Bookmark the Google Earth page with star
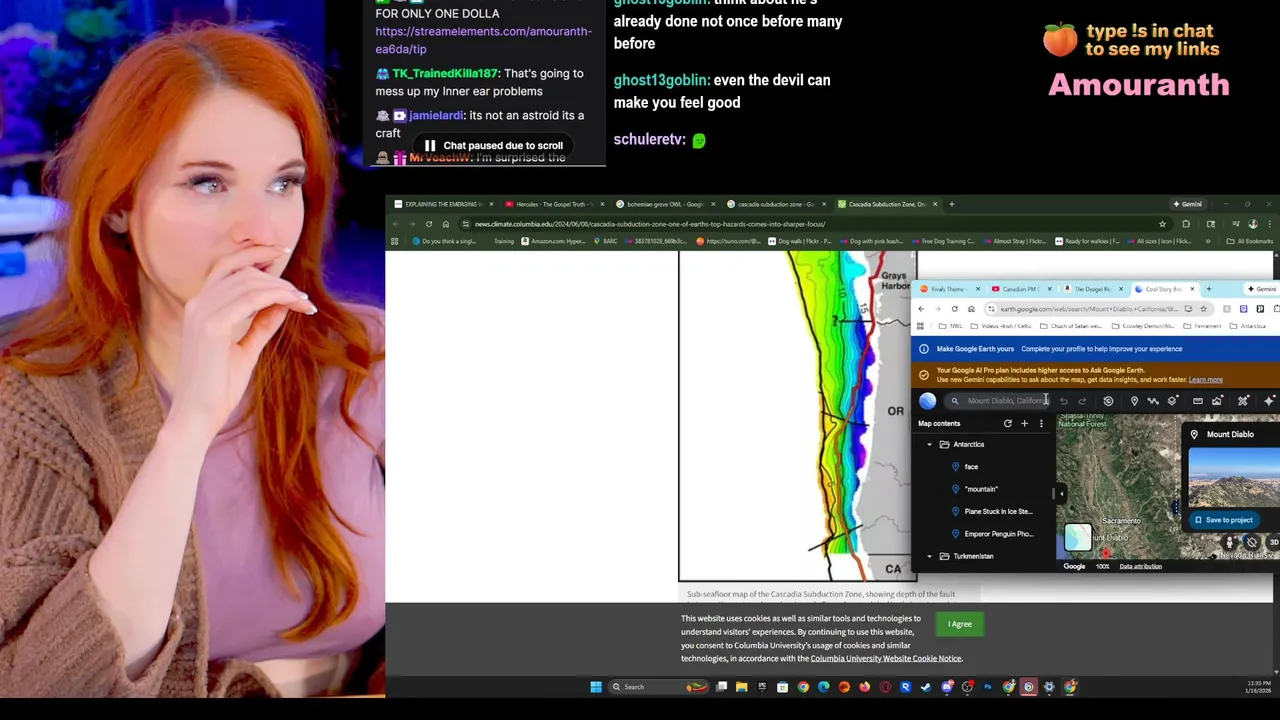This screenshot has width=1280, height=720. pyautogui.click(x=1204, y=309)
